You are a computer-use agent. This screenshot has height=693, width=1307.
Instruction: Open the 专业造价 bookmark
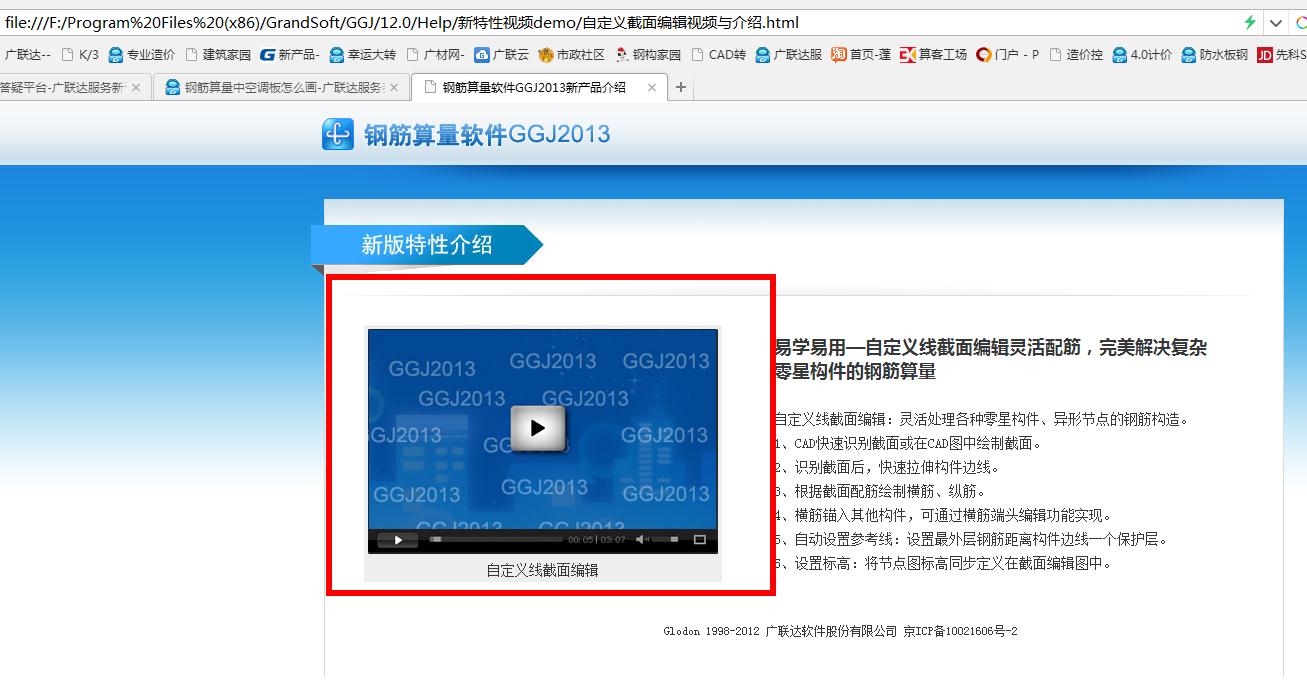[141, 55]
